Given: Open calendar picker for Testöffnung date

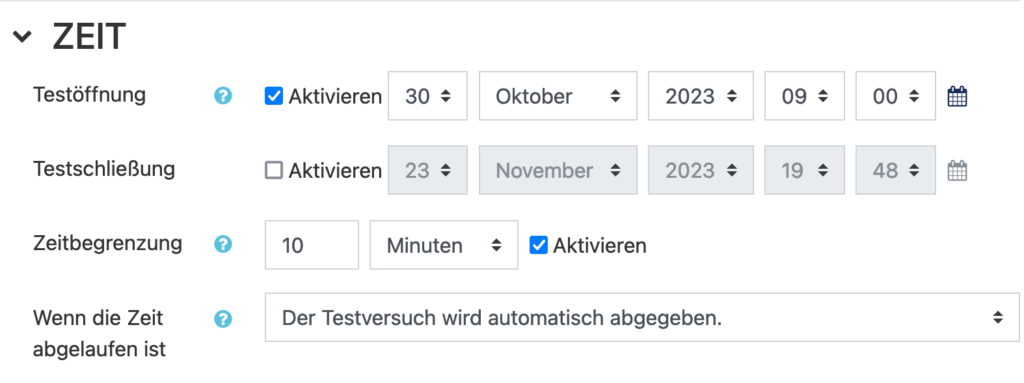Looking at the screenshot, I should point(957,97).
